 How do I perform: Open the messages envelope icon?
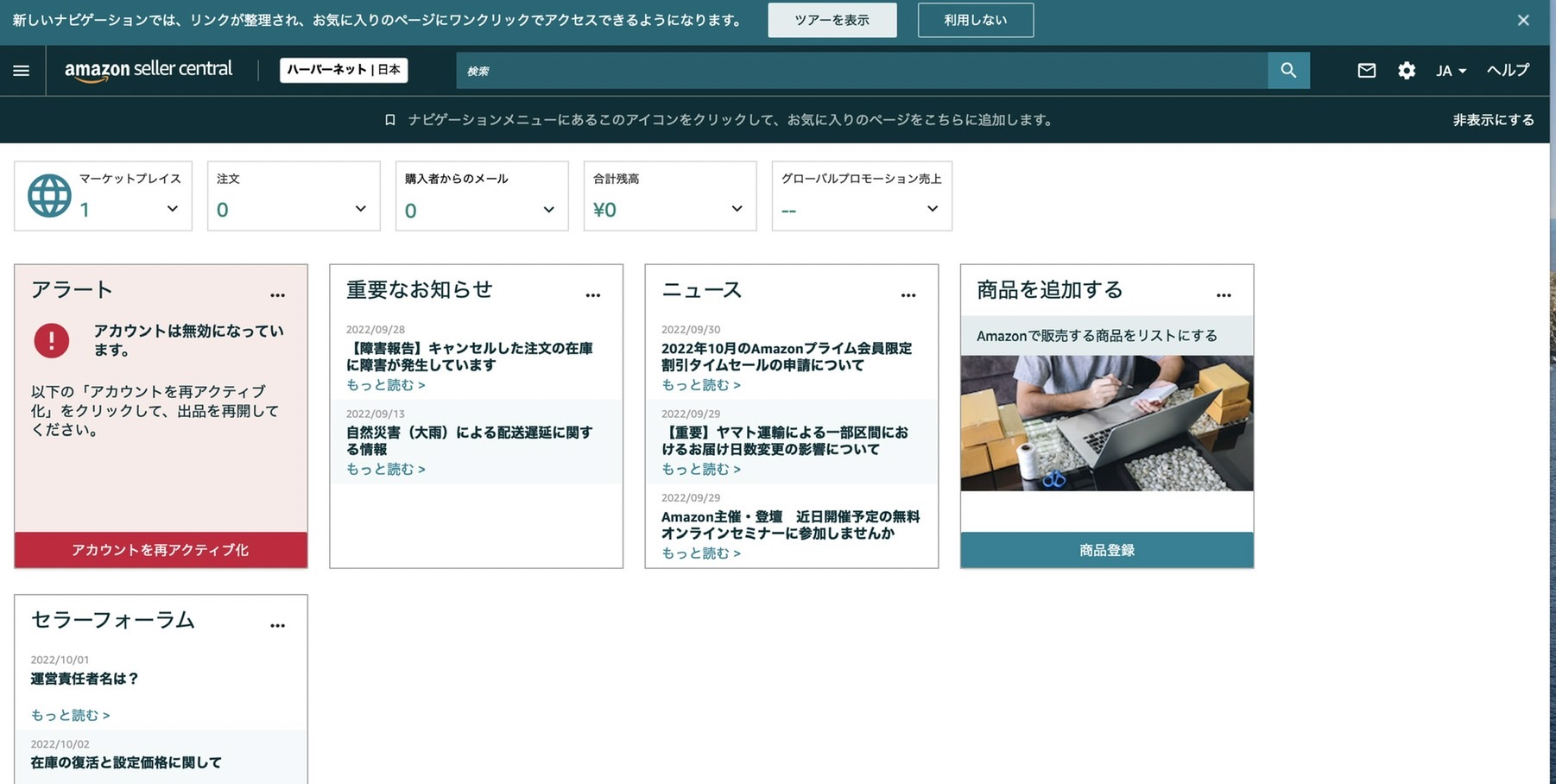1366,71
